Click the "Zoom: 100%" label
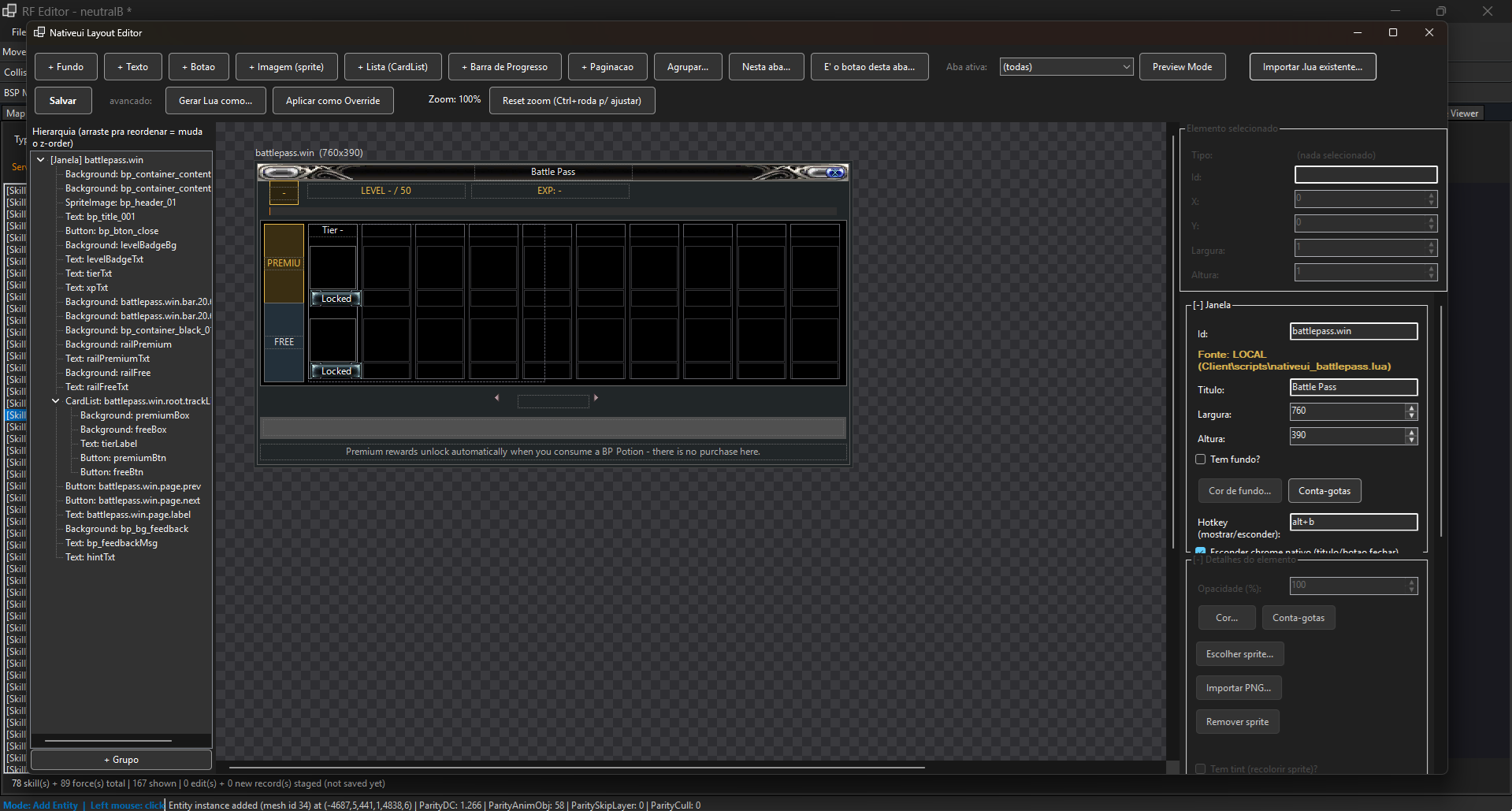The image size is (1512, 811). (455, 99)
